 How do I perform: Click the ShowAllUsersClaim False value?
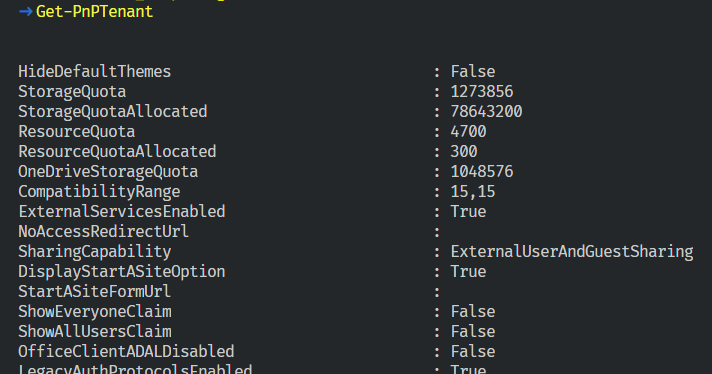pos(473,331)
